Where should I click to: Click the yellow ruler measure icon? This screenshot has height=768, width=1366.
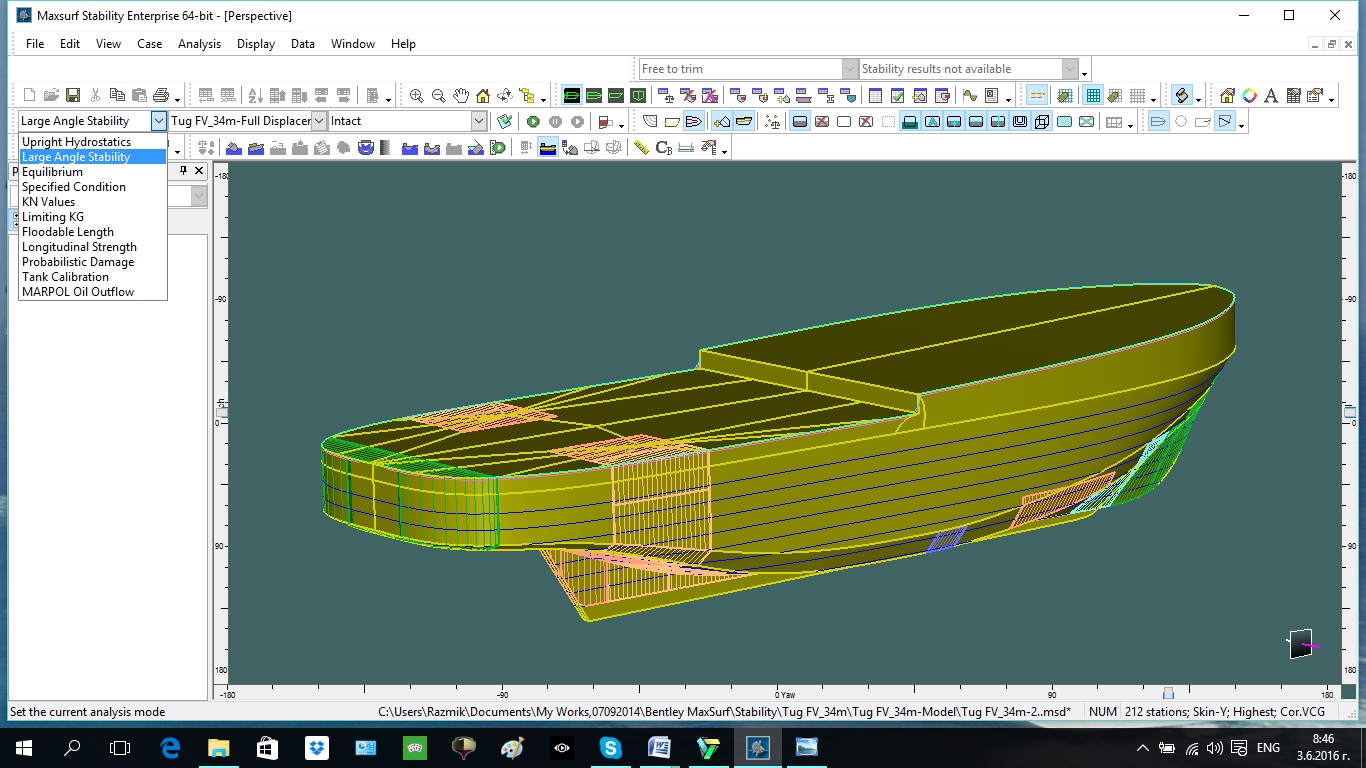641,148
